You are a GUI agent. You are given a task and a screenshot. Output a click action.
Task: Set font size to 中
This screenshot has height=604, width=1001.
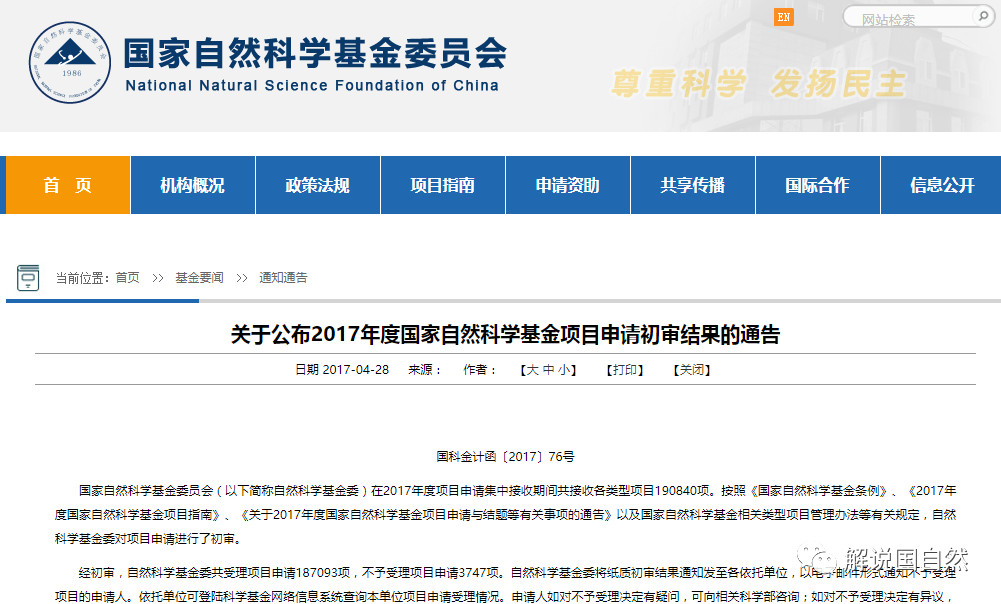pyautogui.click(x=548, y=370)
